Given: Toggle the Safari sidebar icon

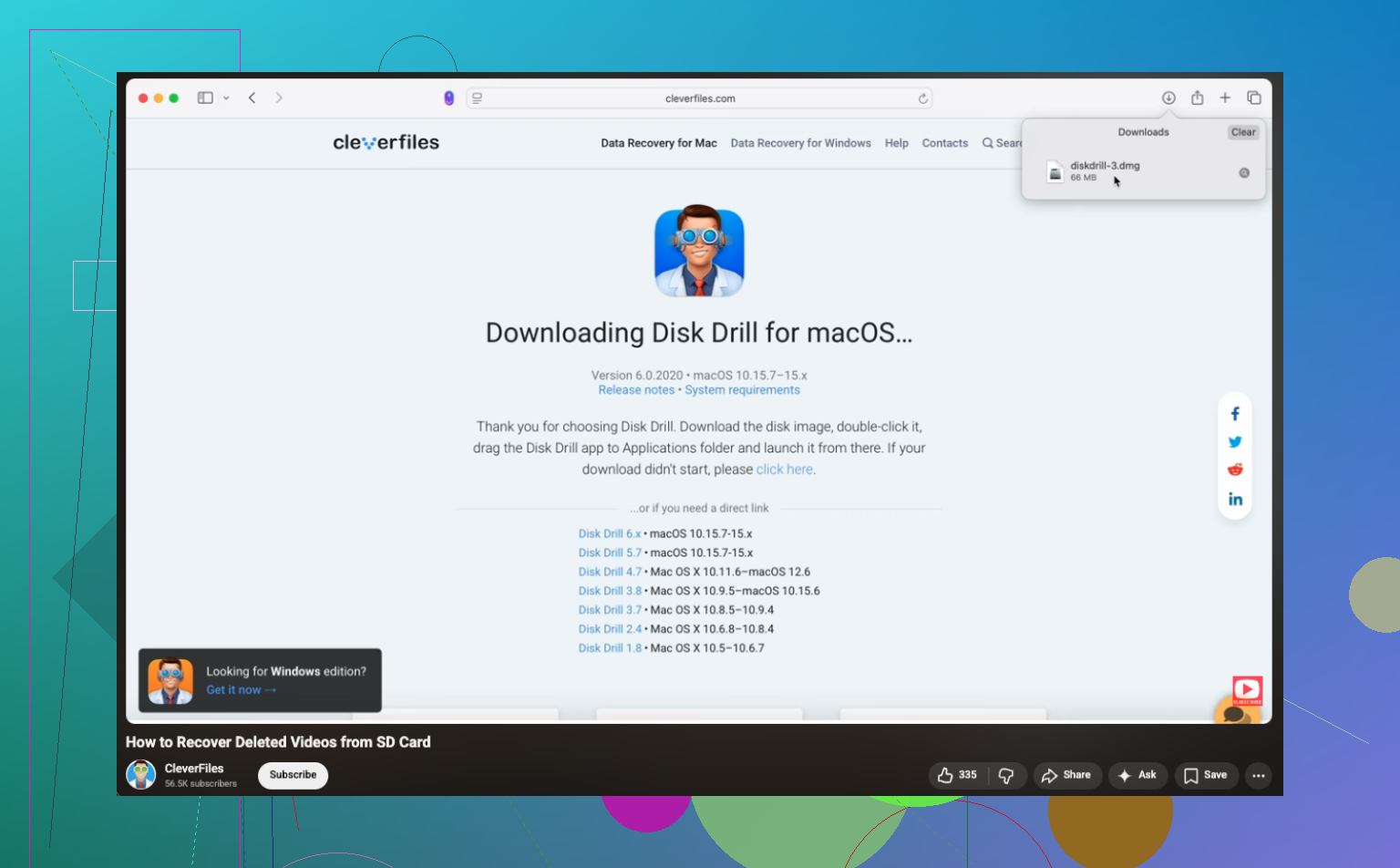Looking at the screenshot, I should point(205,98).
